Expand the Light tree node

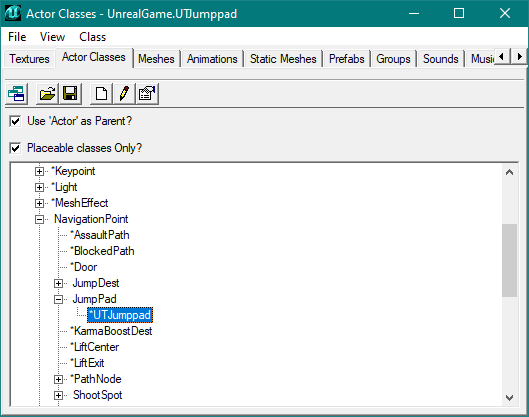click(x=39, y=187)
